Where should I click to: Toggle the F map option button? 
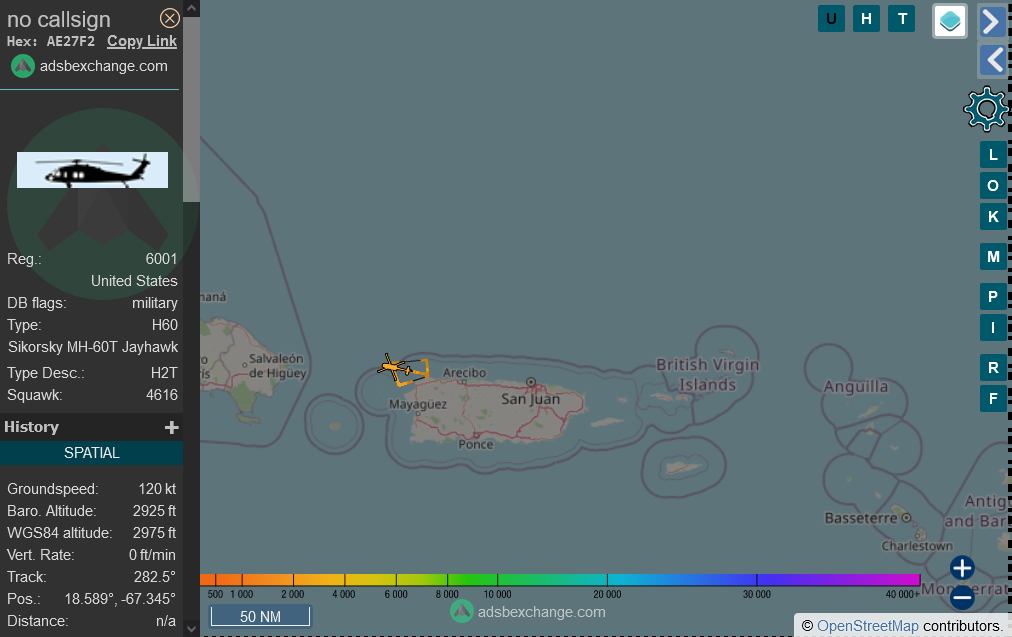(x=993, y=399)
